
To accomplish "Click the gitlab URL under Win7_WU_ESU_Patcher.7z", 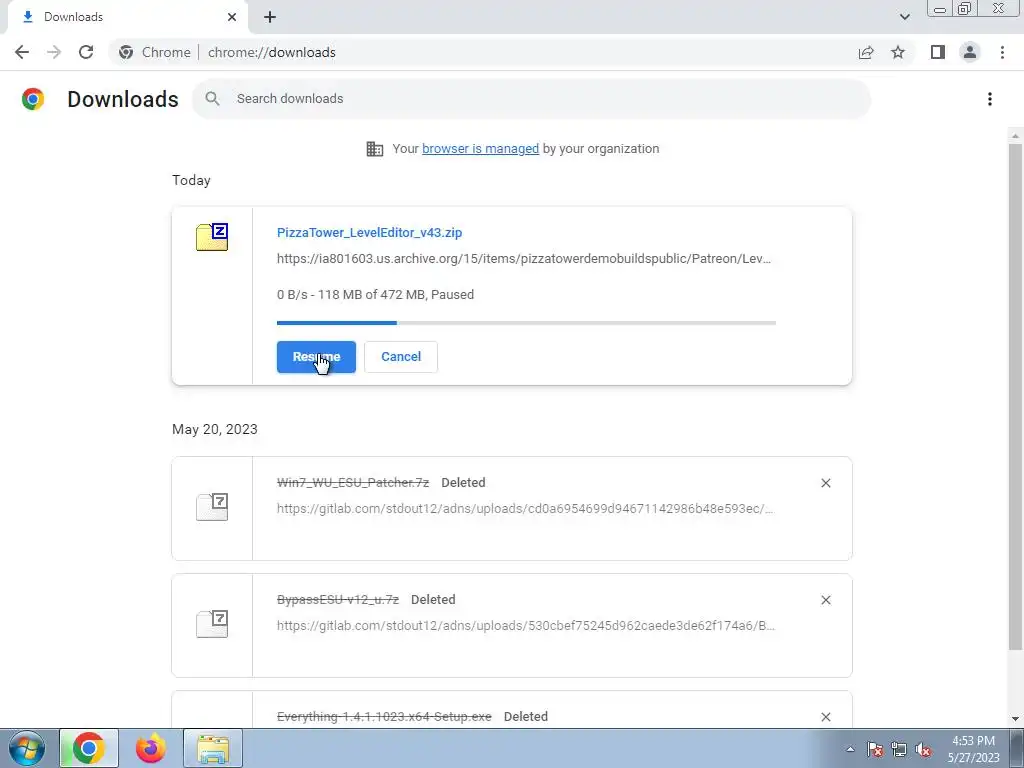I will pos(526,509).
